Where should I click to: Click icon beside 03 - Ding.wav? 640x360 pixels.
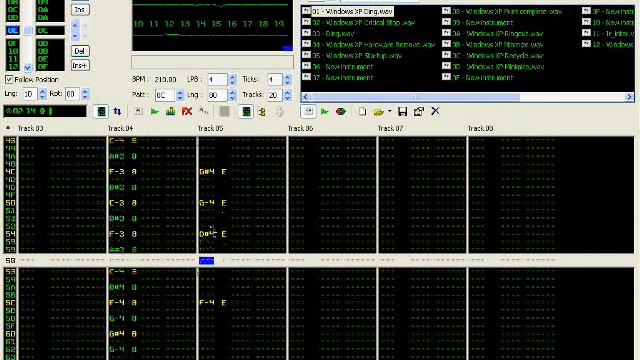pyautogui.click(x=306, y=33)
